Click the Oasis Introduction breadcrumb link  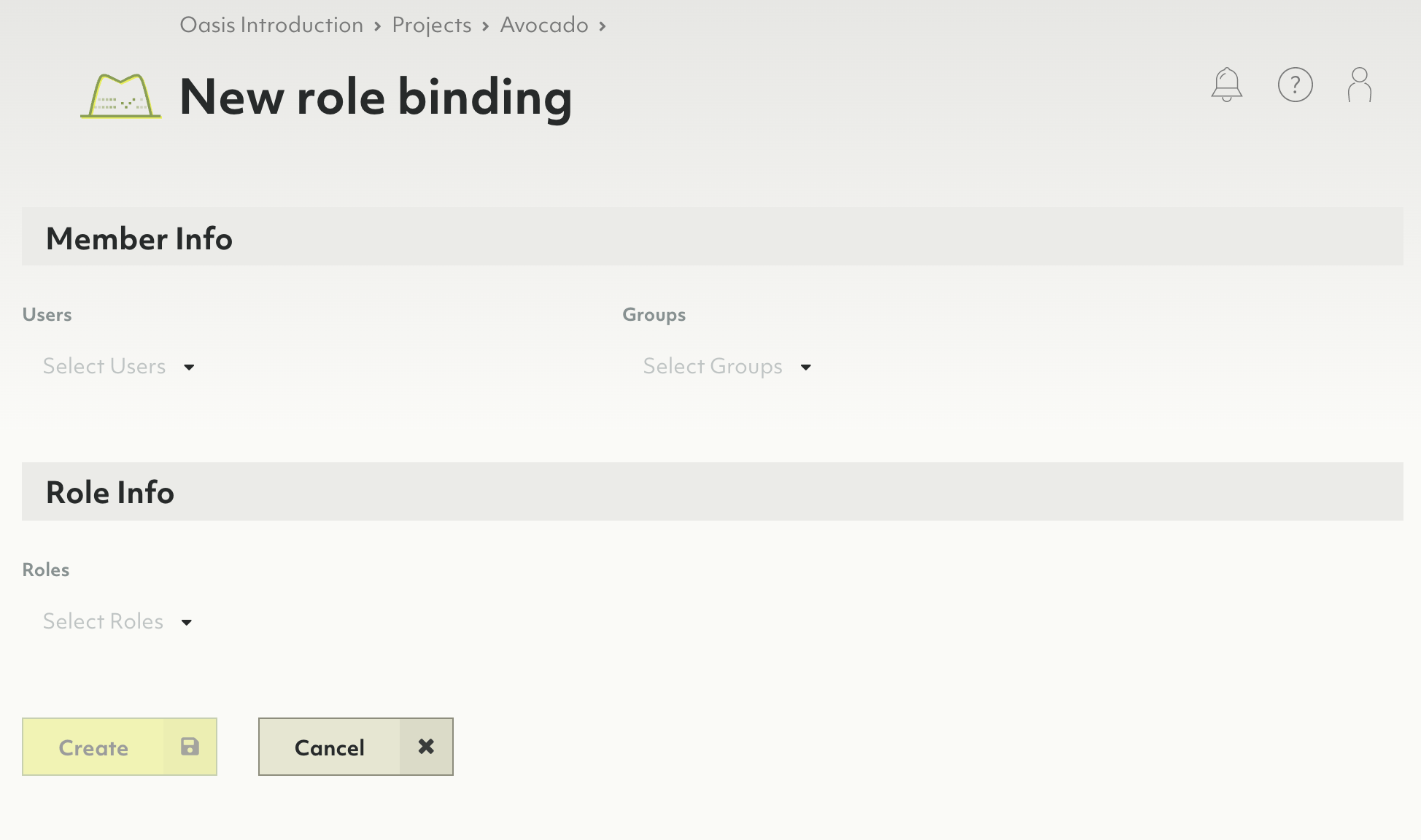(272, 23)
